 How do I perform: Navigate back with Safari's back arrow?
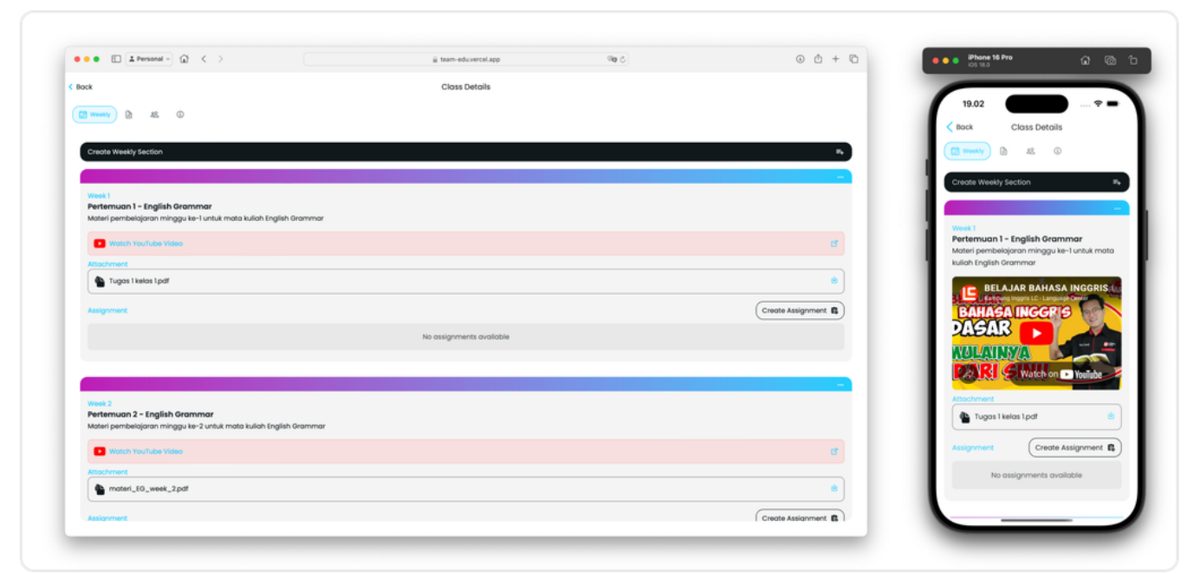tap(204, 59)
